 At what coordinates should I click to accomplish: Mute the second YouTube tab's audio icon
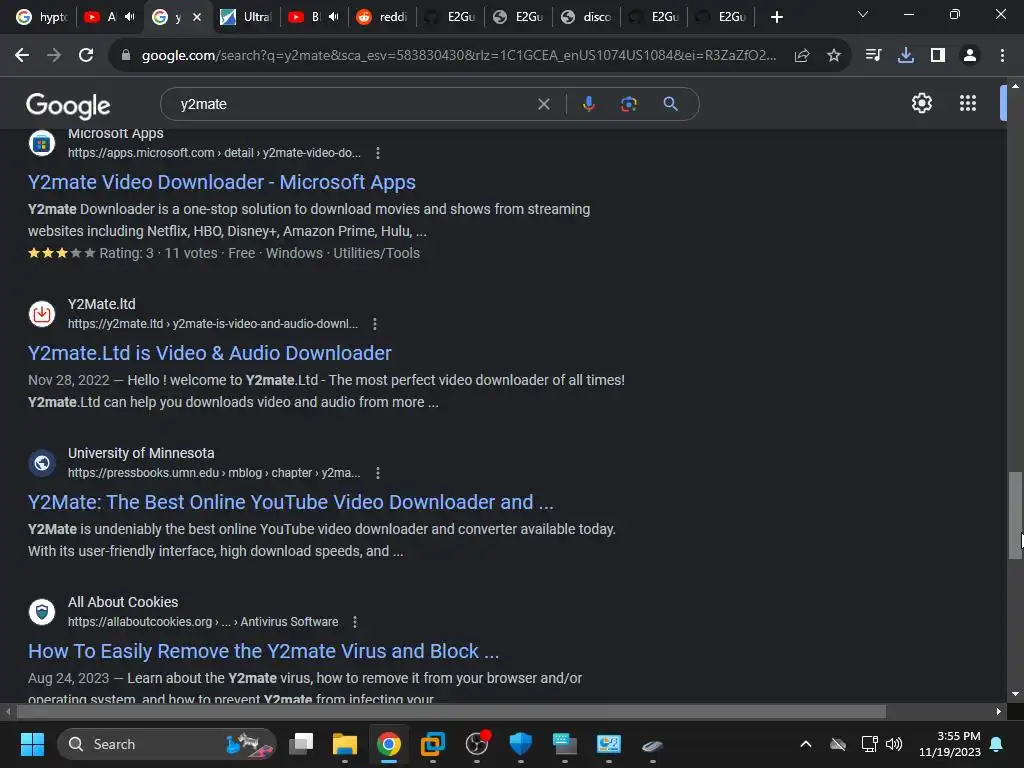coord(334,17)
